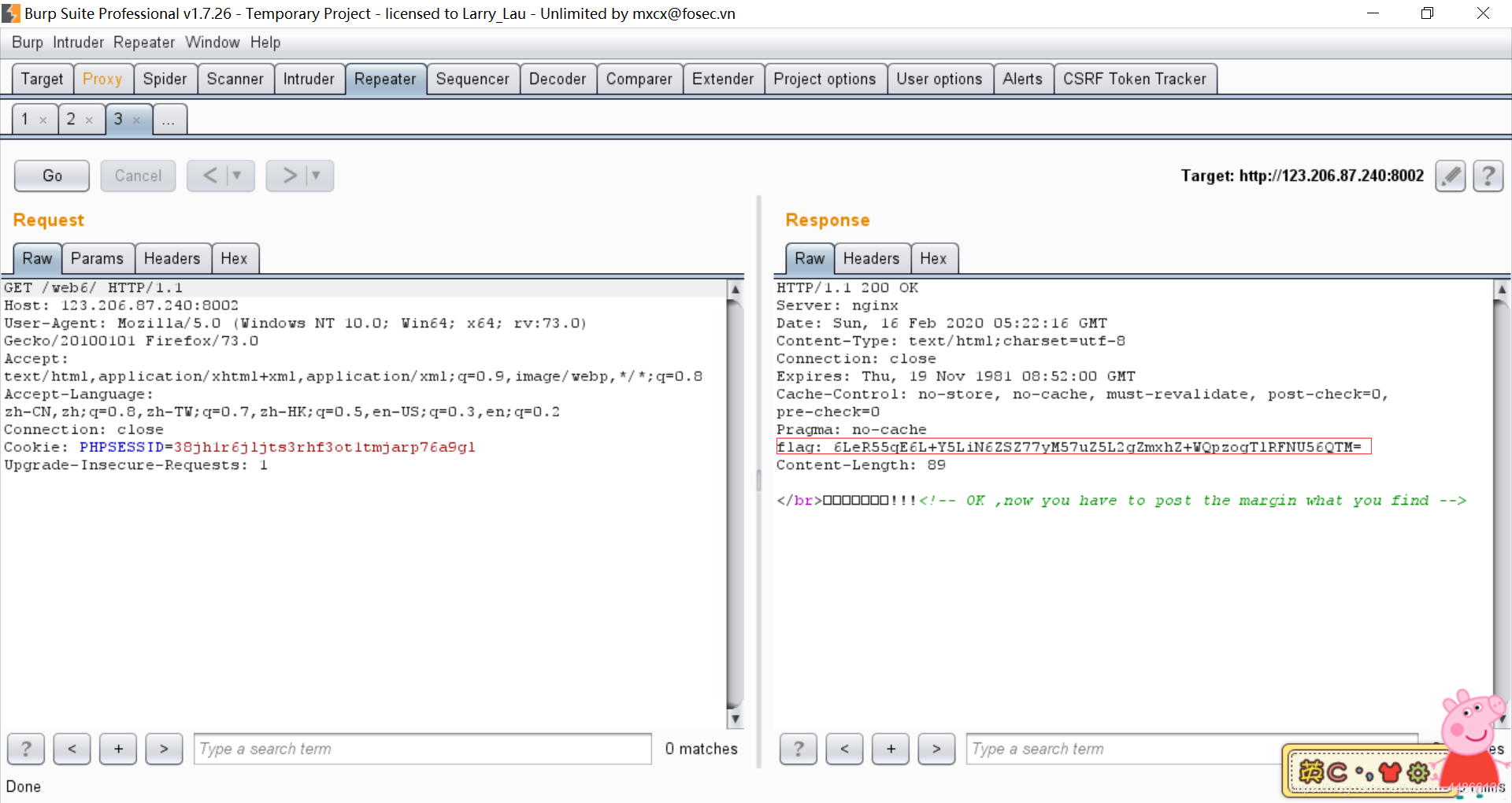The height and width of the screenshot is (803, 1512).
Task: Open the Burp menu
Action: (x=28, y=43)
